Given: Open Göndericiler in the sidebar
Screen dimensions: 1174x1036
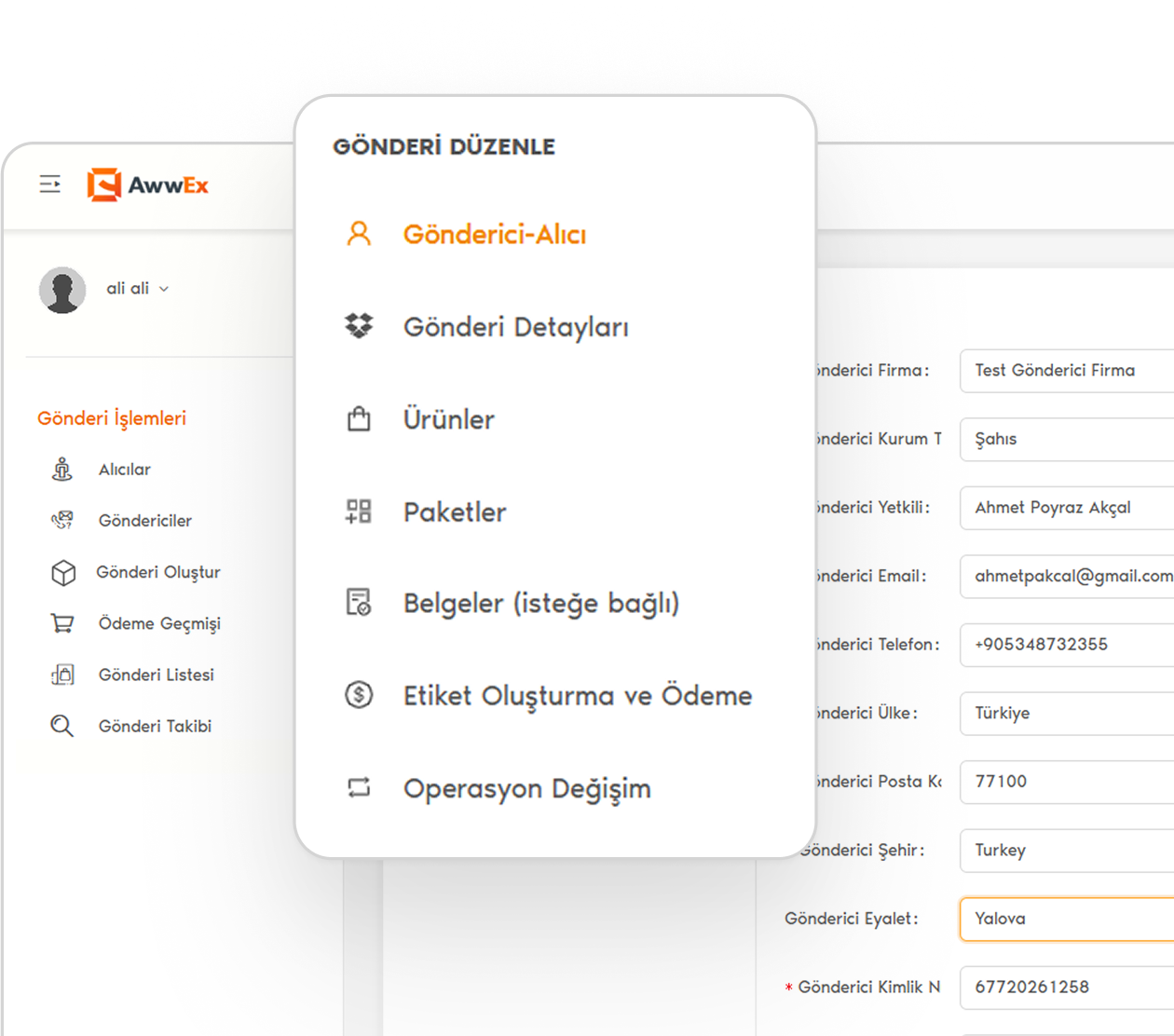Looking at the screenshot, I should coord(145,521).
